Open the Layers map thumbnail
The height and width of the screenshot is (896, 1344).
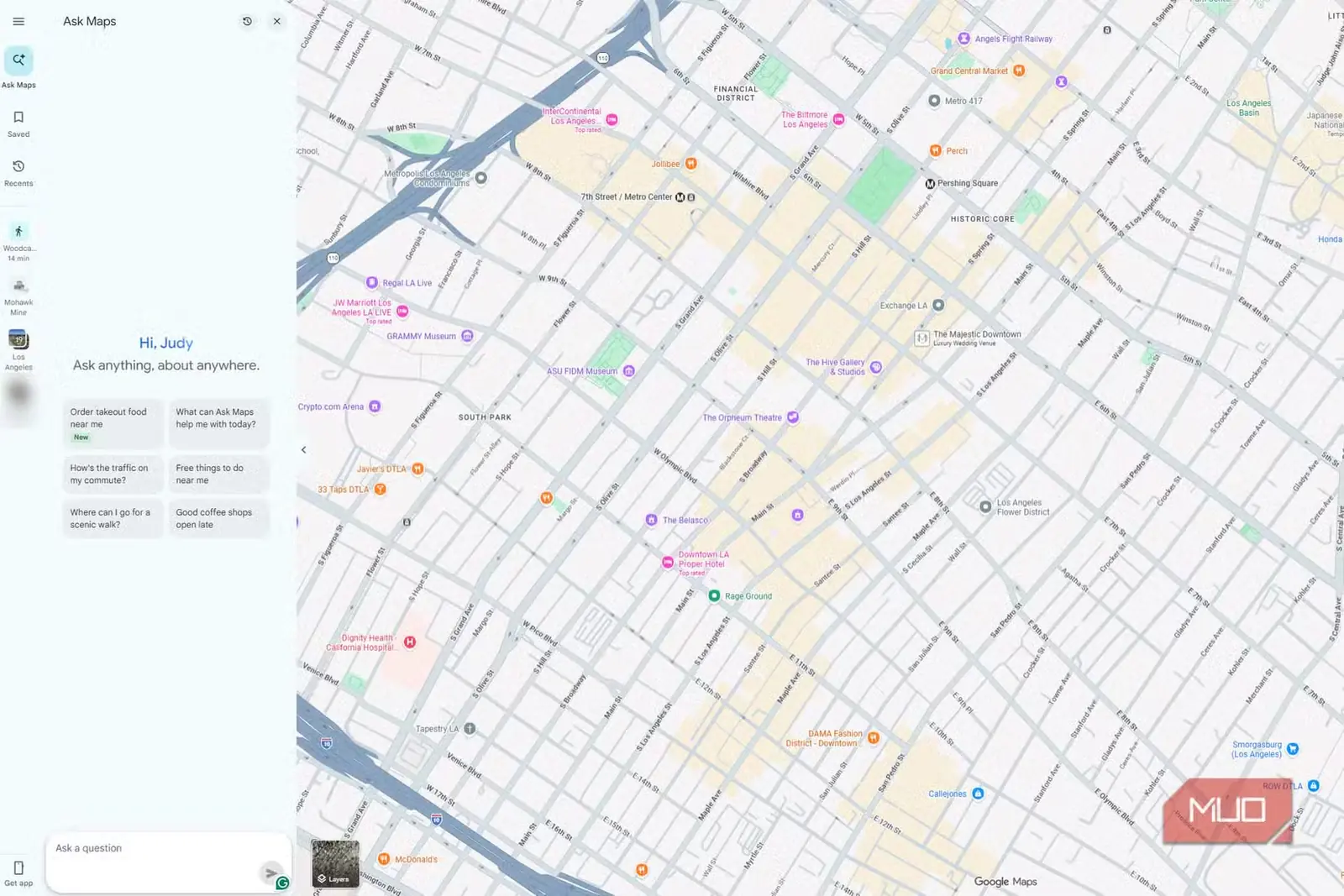coord(335,863)
